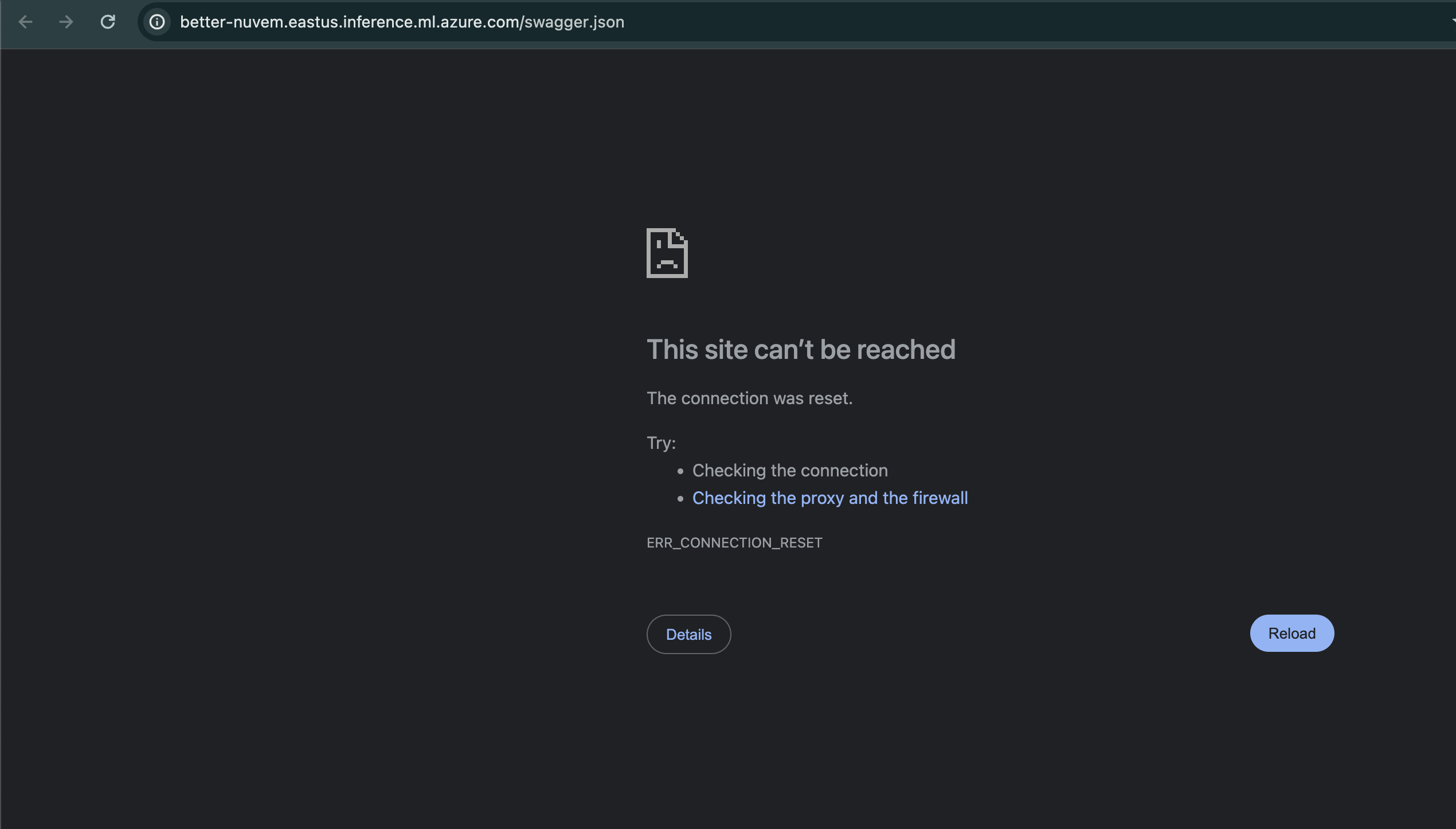Open Checking the proxy and firewall link
1456x829 pixels.
point(829,498)
